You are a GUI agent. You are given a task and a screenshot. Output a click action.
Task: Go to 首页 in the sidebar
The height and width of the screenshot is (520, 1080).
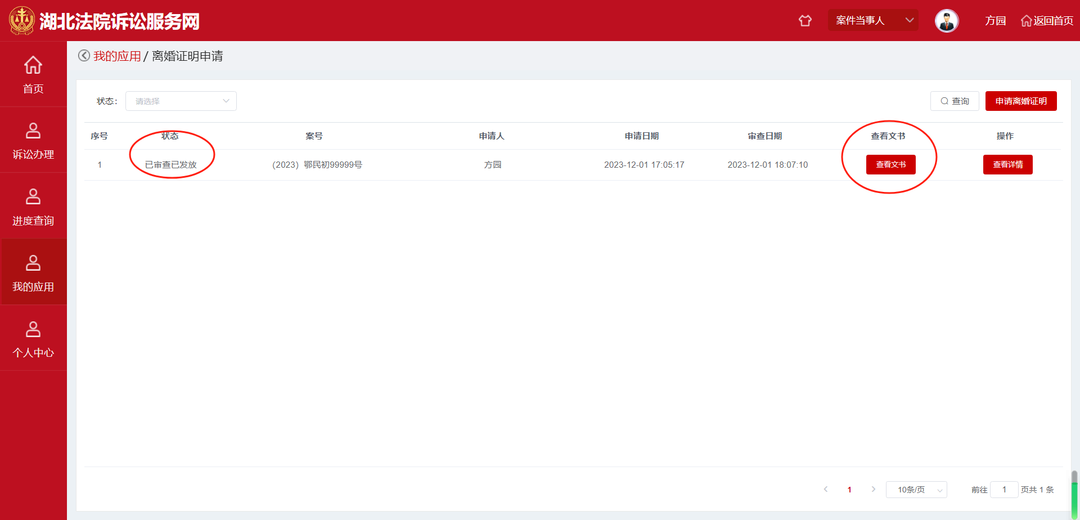pos(33,75)
